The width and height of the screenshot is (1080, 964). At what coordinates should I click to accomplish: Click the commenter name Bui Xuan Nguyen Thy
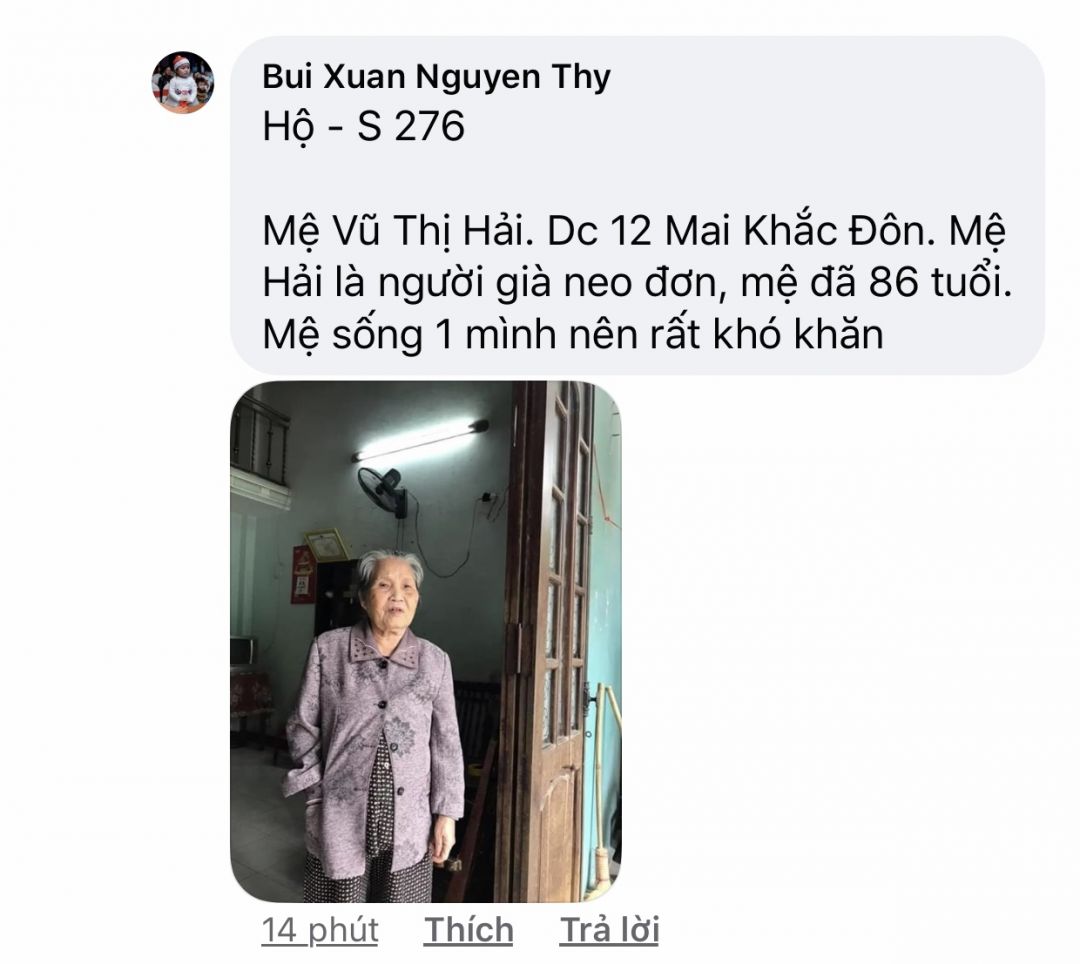coord(436,76)
